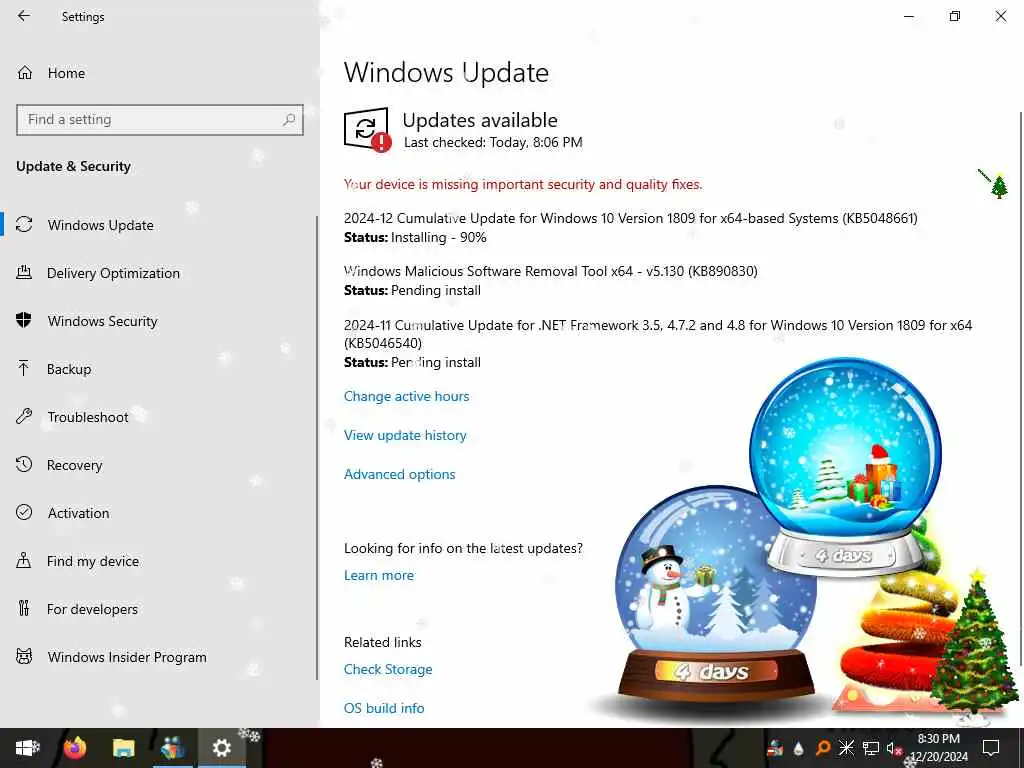The height and width of the screenshot is (768, 1024).
Task: Click the Backup upward arrow icon
Action: pyautogui.click(x=24, y=368)
